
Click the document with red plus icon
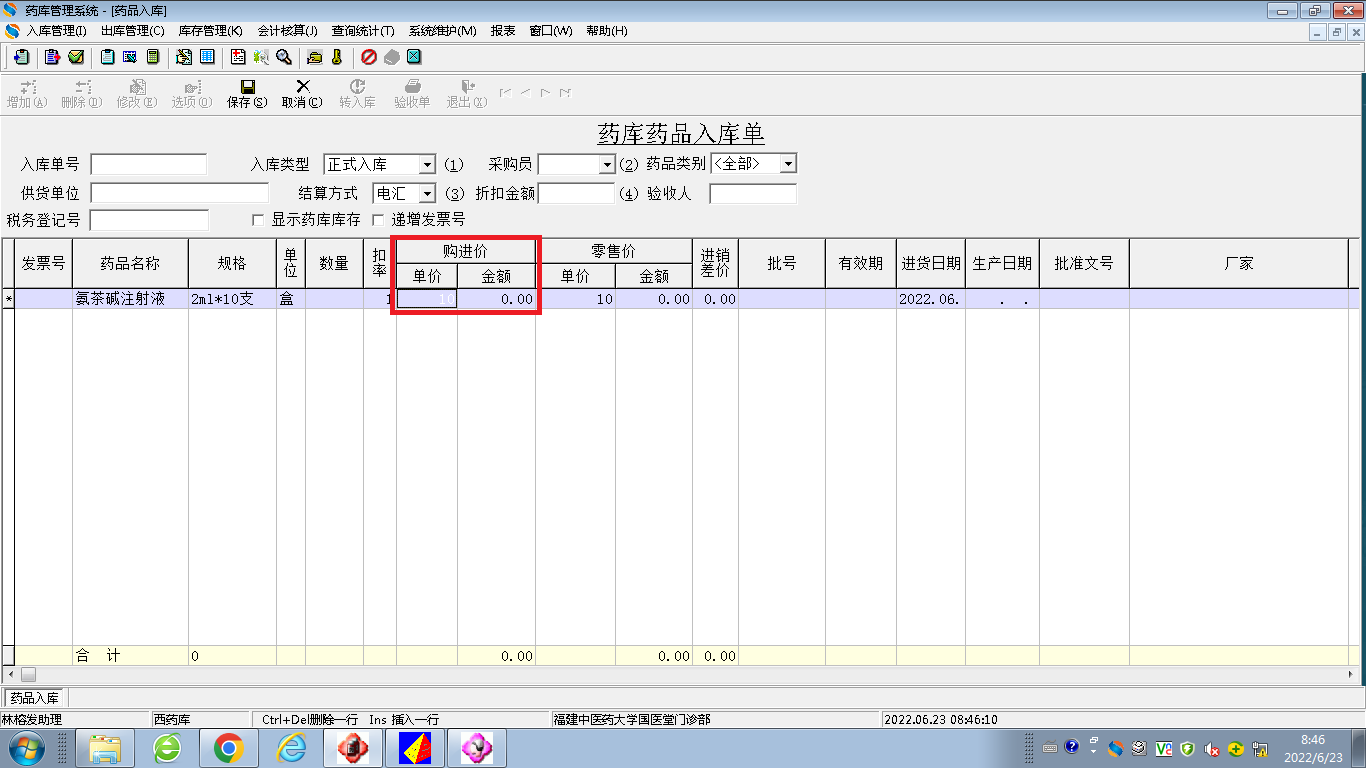(238, 57)
